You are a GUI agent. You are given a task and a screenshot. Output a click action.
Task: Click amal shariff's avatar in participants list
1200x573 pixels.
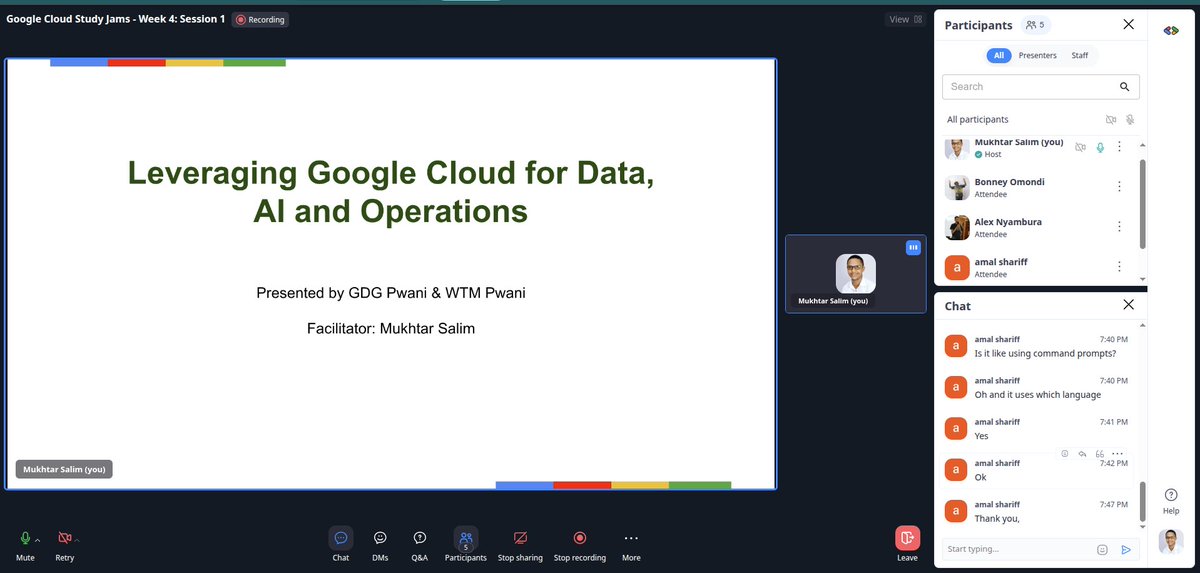pos(957,267)
